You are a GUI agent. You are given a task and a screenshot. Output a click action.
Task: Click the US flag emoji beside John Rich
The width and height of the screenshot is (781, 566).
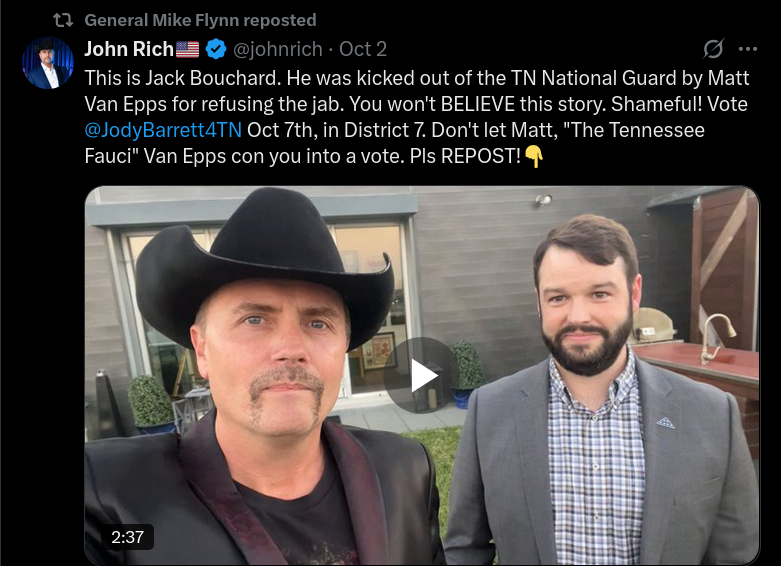(188, 49)
